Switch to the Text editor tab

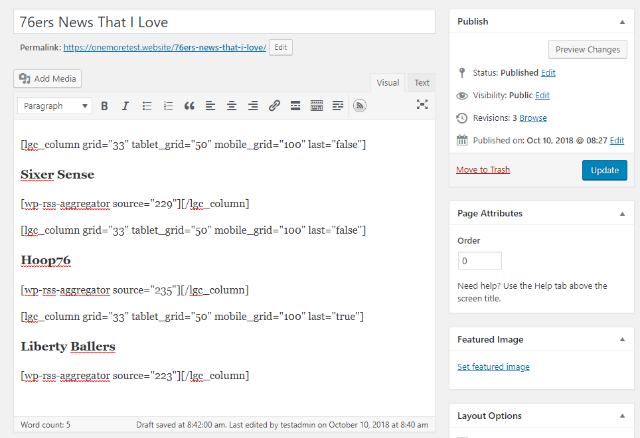tap(422, 83)
